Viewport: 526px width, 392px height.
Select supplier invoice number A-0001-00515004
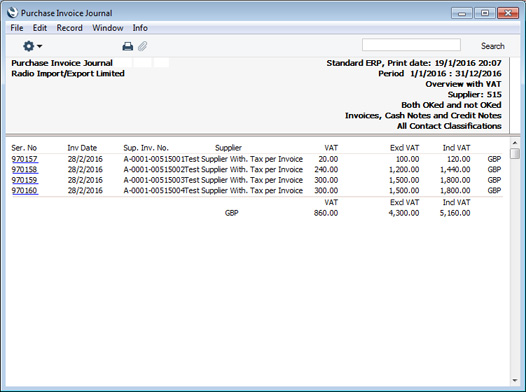tap(154, 190)
